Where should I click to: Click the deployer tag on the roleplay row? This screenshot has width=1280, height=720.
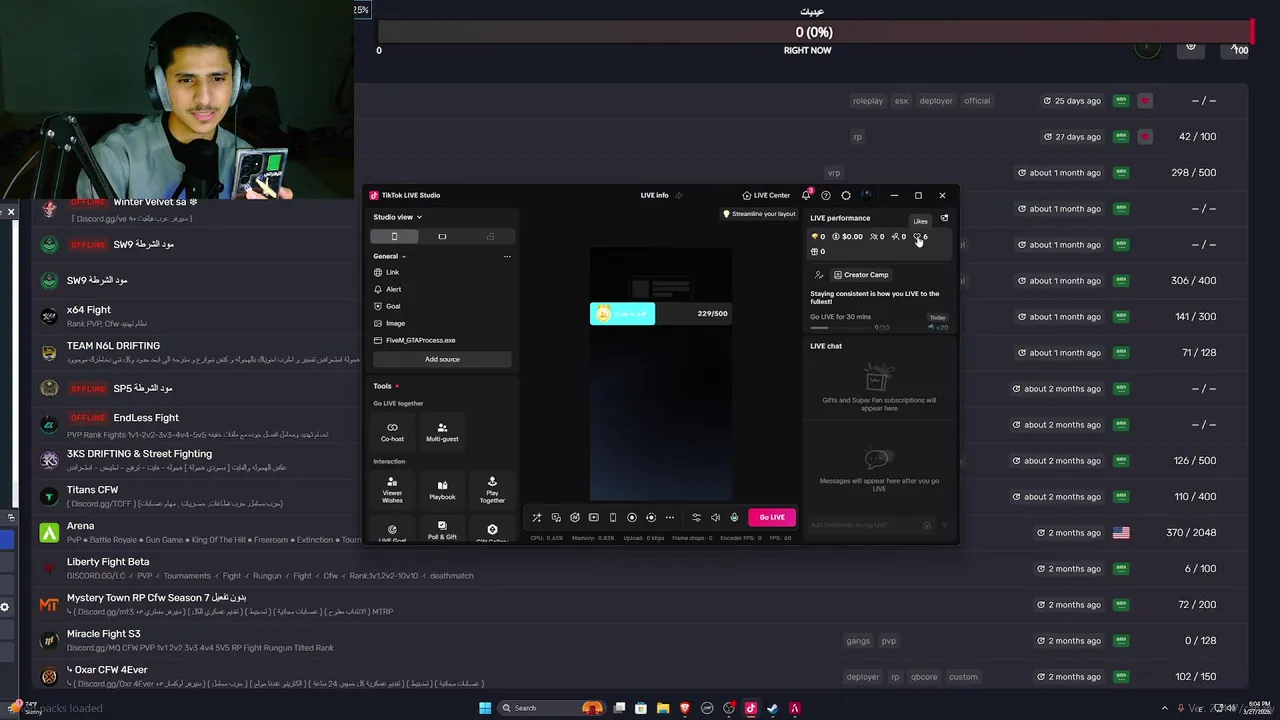pyautogui.click(x=936, y=101)
